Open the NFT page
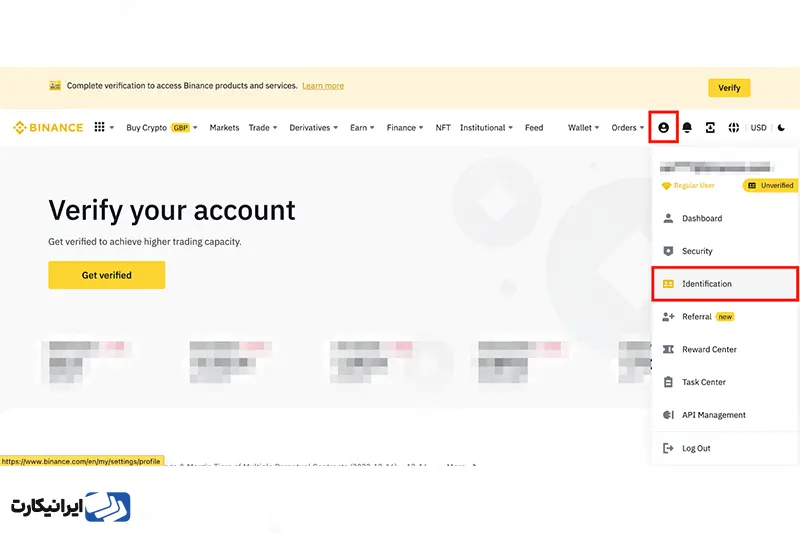 coord(443,128)
